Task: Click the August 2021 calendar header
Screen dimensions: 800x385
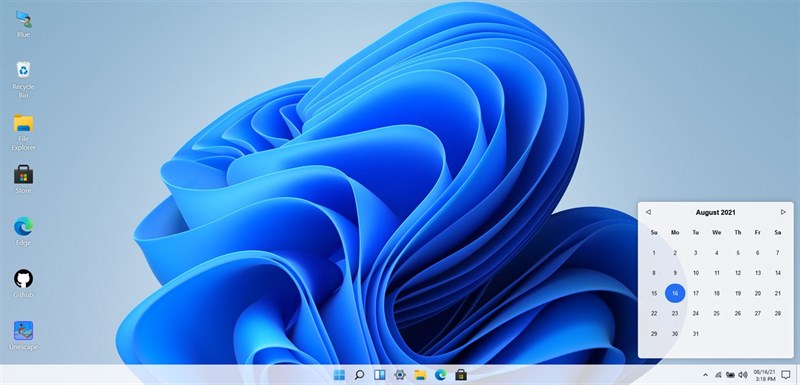Action: pos(715,212)
